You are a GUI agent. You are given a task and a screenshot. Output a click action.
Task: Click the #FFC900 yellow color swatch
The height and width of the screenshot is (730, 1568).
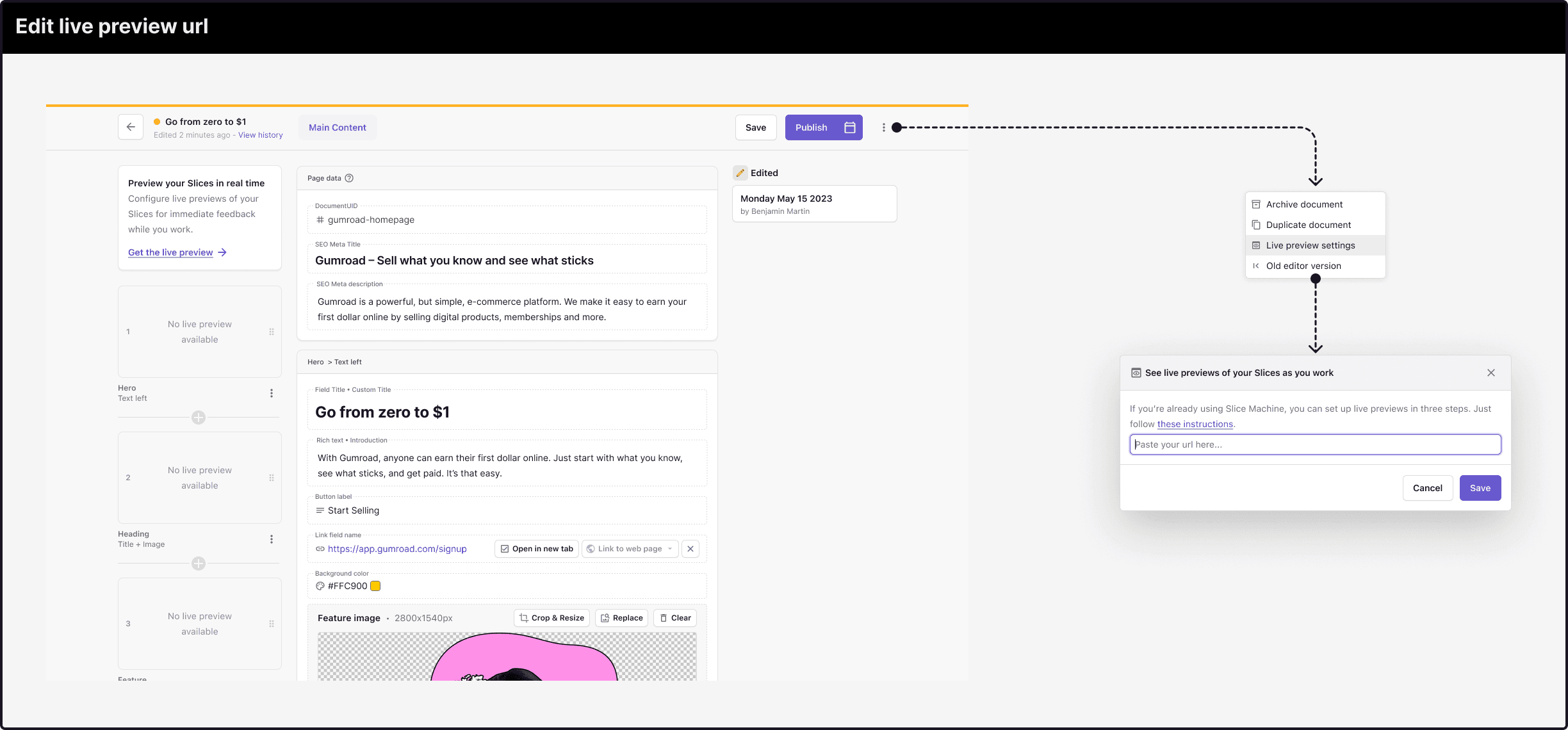(375, 586)
